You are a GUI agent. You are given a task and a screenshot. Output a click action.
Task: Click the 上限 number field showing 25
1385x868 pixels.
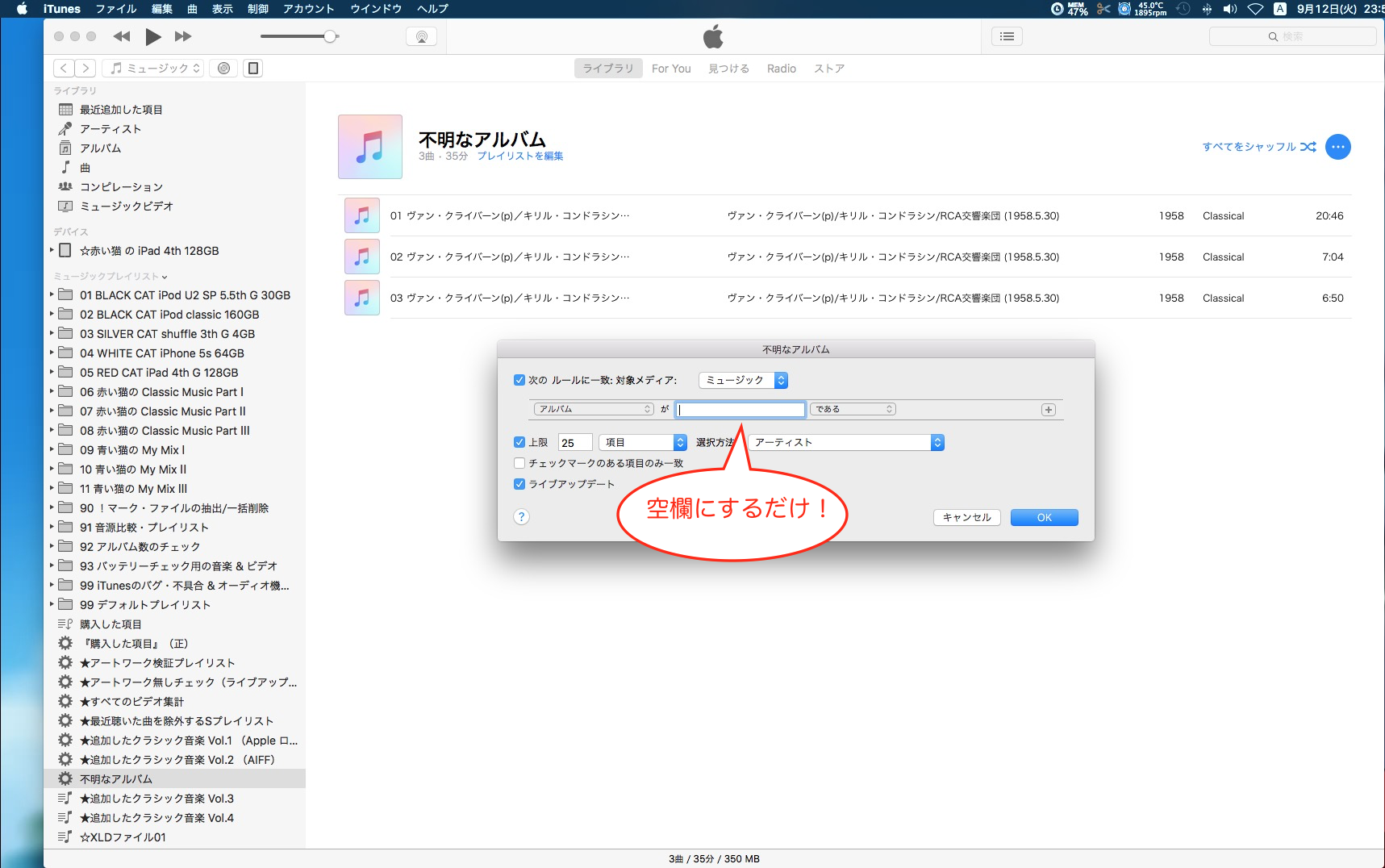point(576,442)
